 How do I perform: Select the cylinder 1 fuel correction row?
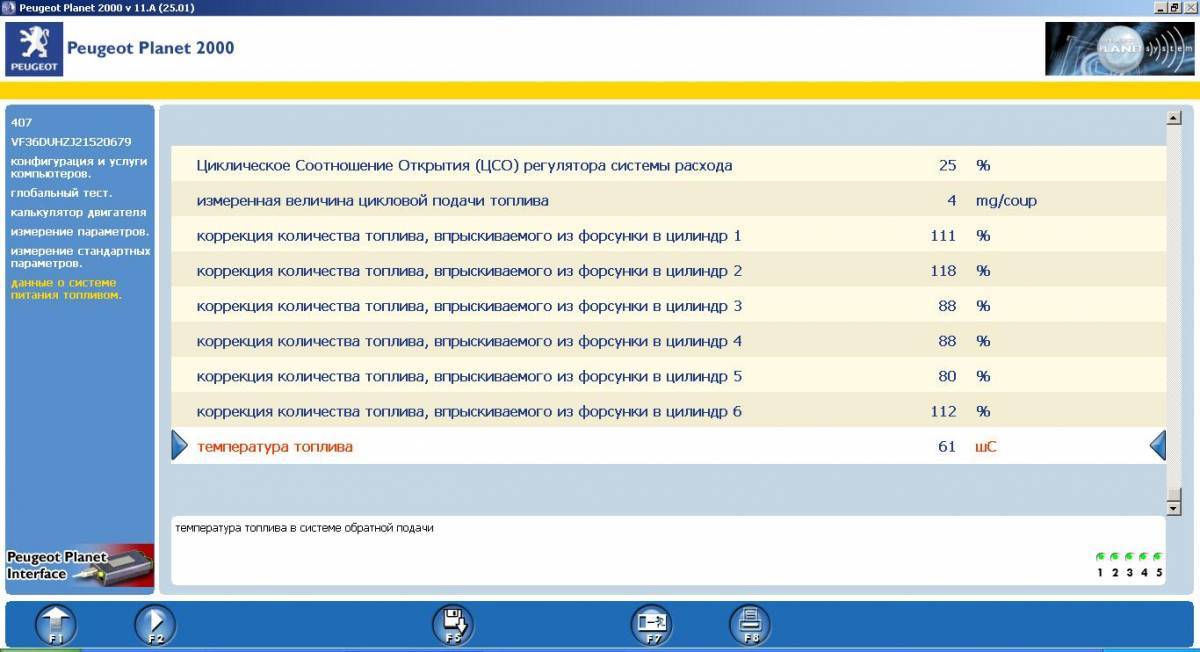point(469,236)
